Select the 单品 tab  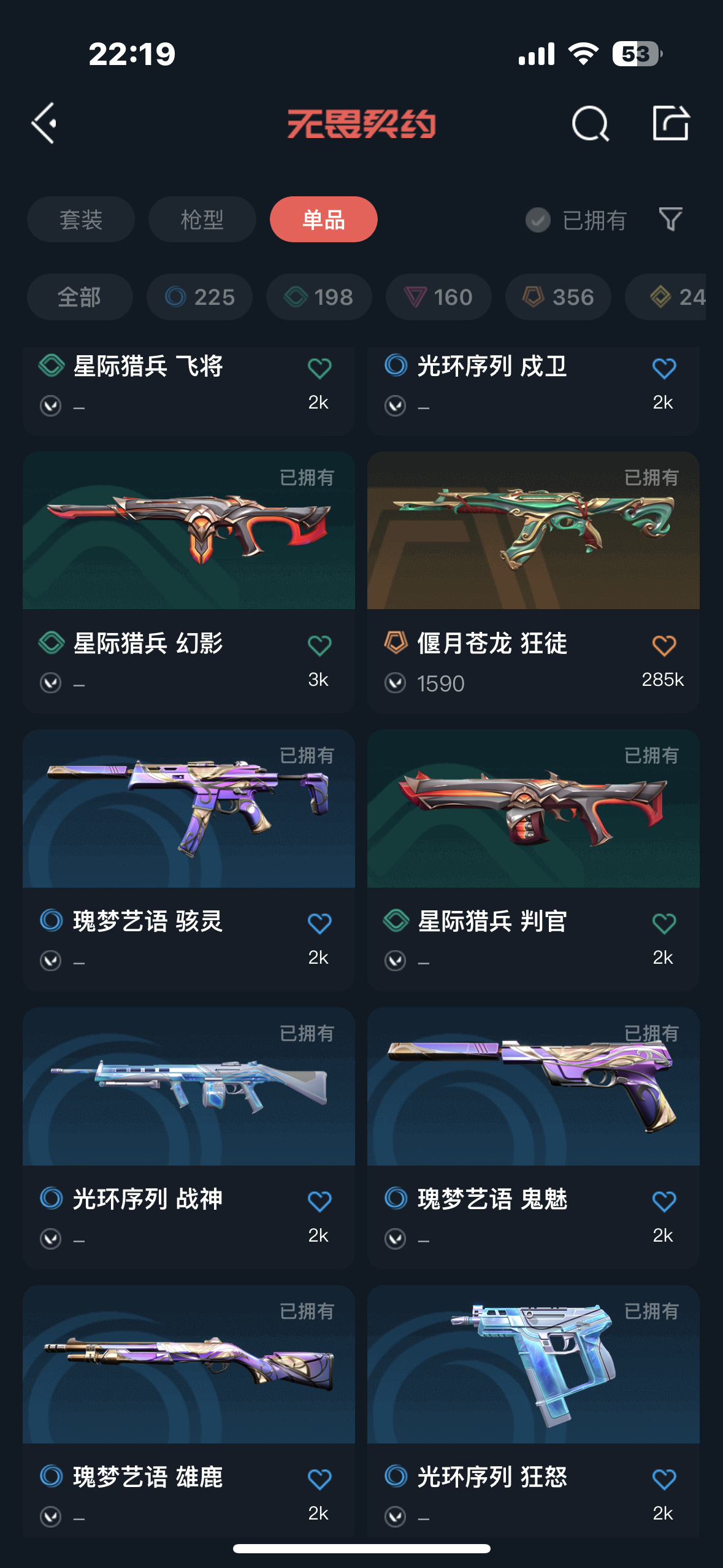324,220
